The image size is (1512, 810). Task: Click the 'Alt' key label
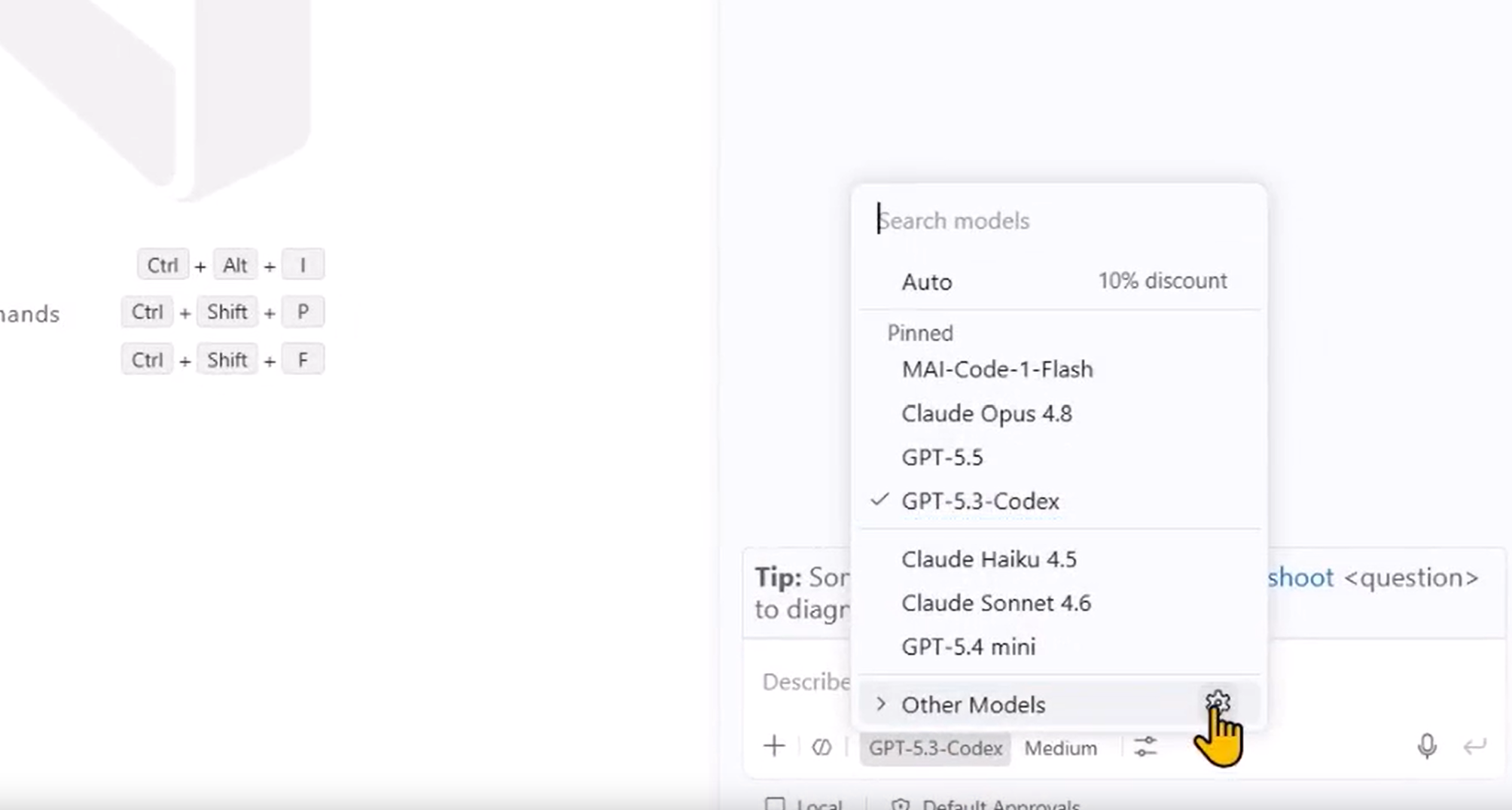(x=235, y=265)
